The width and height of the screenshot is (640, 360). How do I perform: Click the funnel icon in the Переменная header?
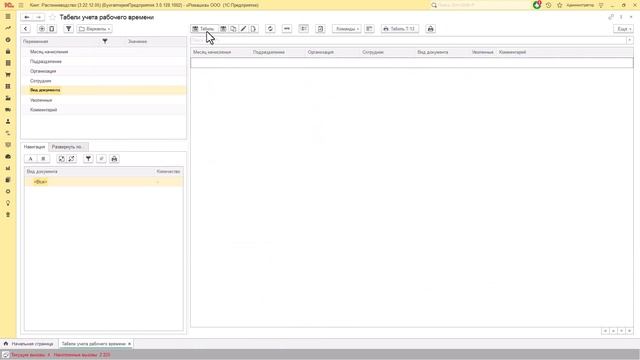[105, 41]
